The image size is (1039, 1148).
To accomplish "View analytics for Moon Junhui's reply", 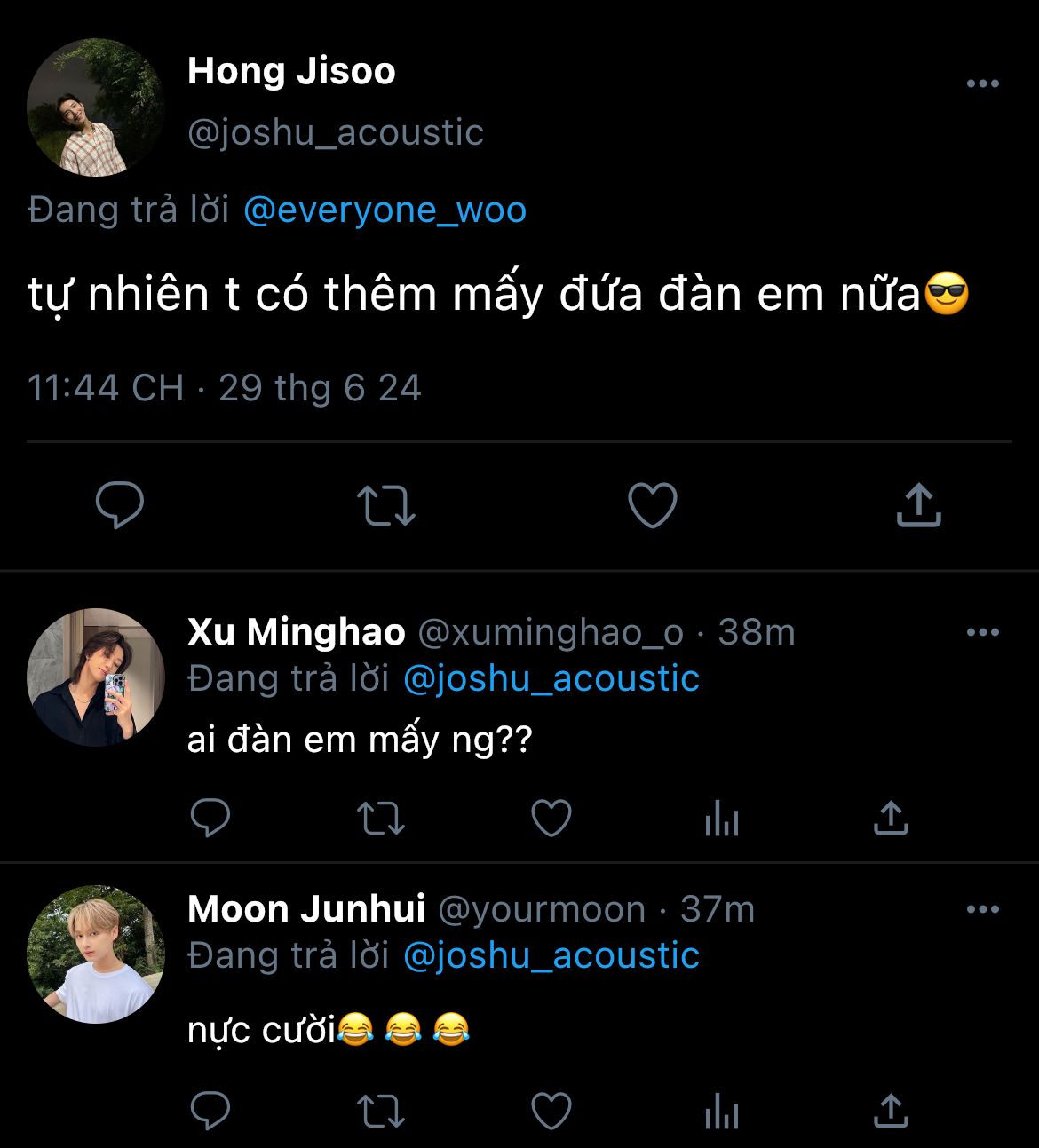I will pyautogui.click(x=721, y=1110).
